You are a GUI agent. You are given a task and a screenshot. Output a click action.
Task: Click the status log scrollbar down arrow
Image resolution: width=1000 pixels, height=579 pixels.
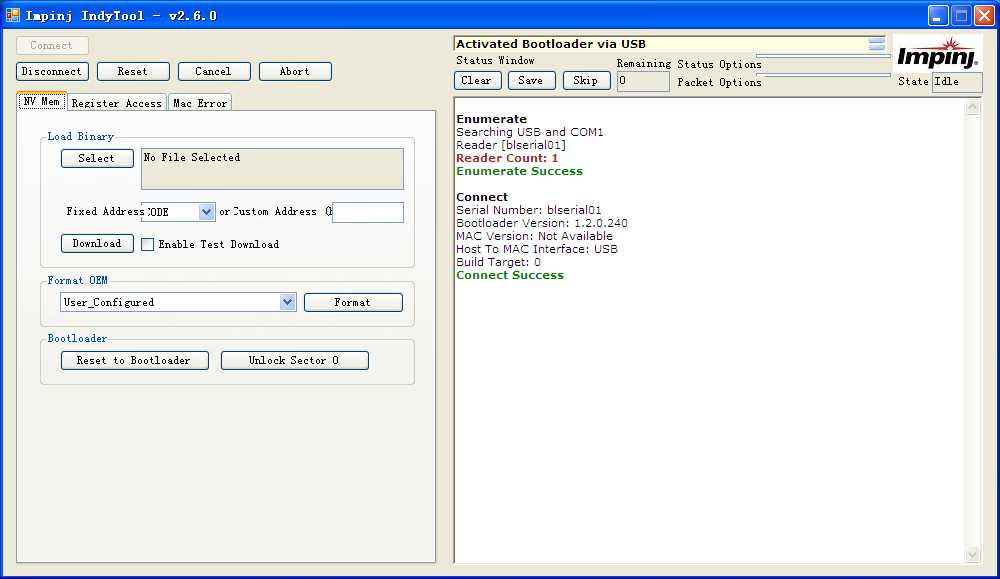[973, 554]
